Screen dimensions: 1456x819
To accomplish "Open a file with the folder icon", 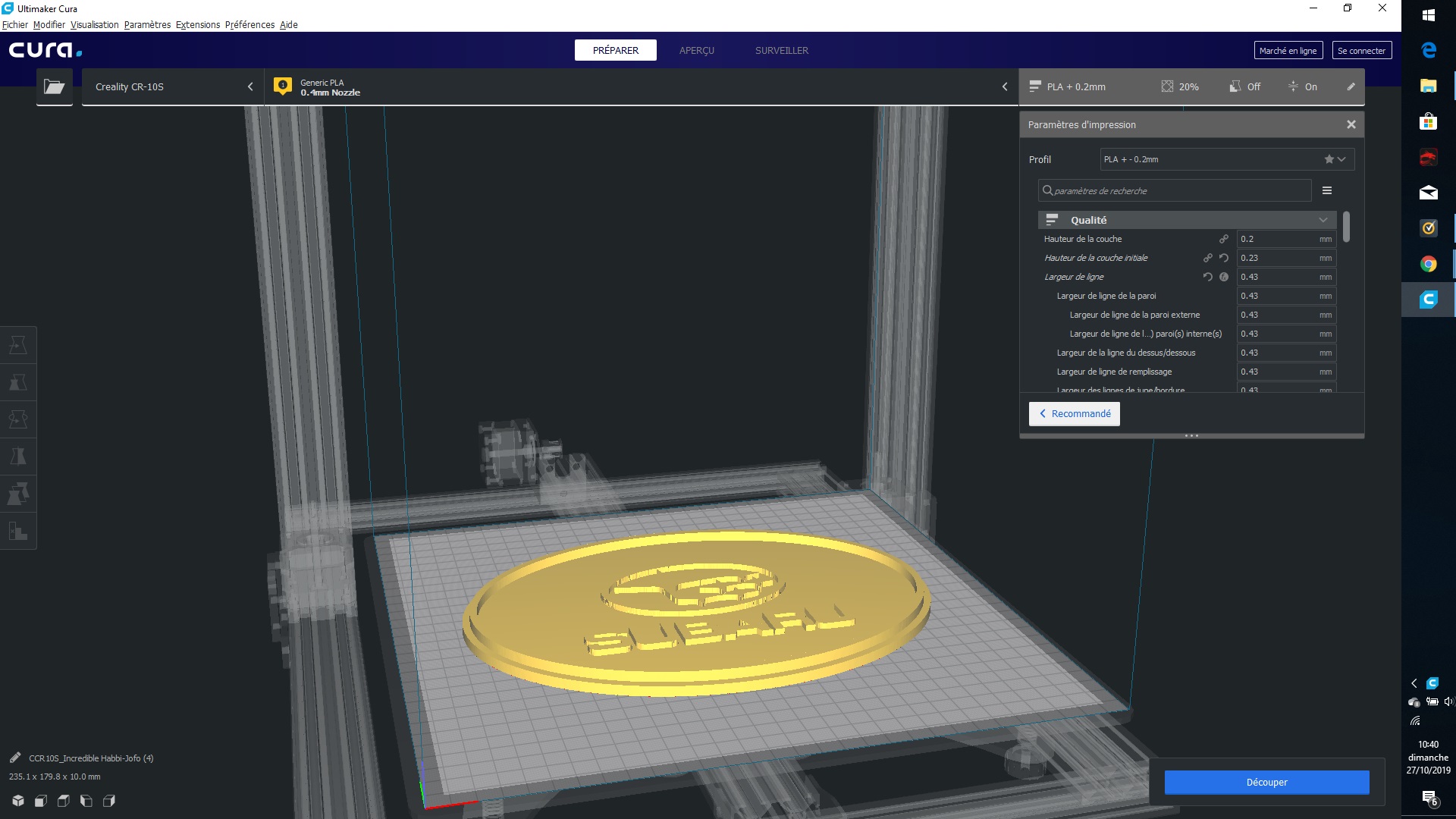I will (54, 86).
